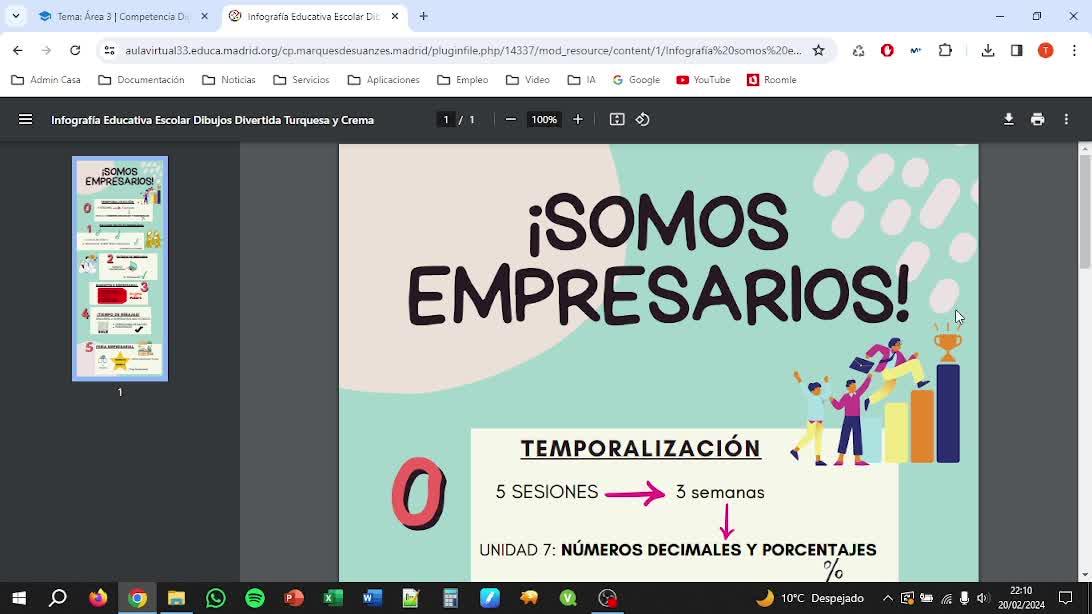Print the PDF document
The height and width of the screenshot is (614, 1092).
1038,120
